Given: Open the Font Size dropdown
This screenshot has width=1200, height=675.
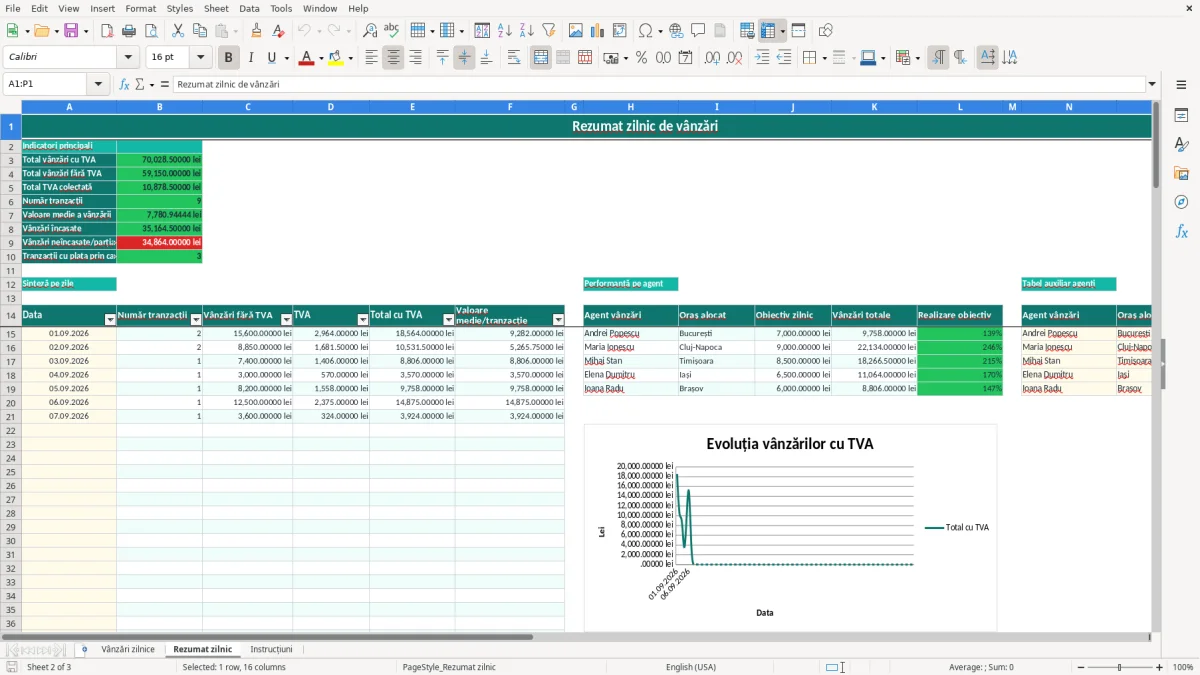Looking at the screenshot, I should (200, 58).
